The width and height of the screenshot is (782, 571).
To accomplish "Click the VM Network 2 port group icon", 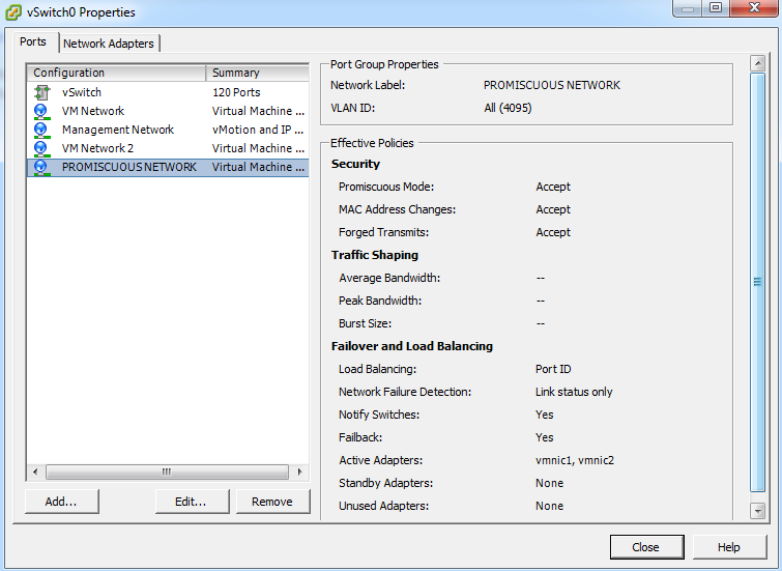I will point(41,148).
